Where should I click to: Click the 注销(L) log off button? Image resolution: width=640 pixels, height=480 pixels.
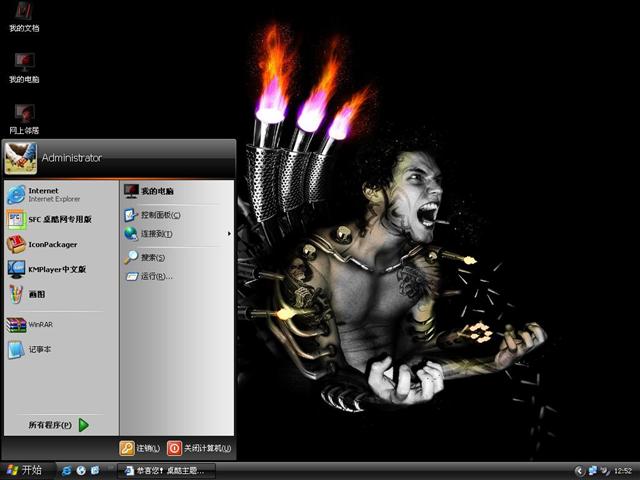(140, 448)
